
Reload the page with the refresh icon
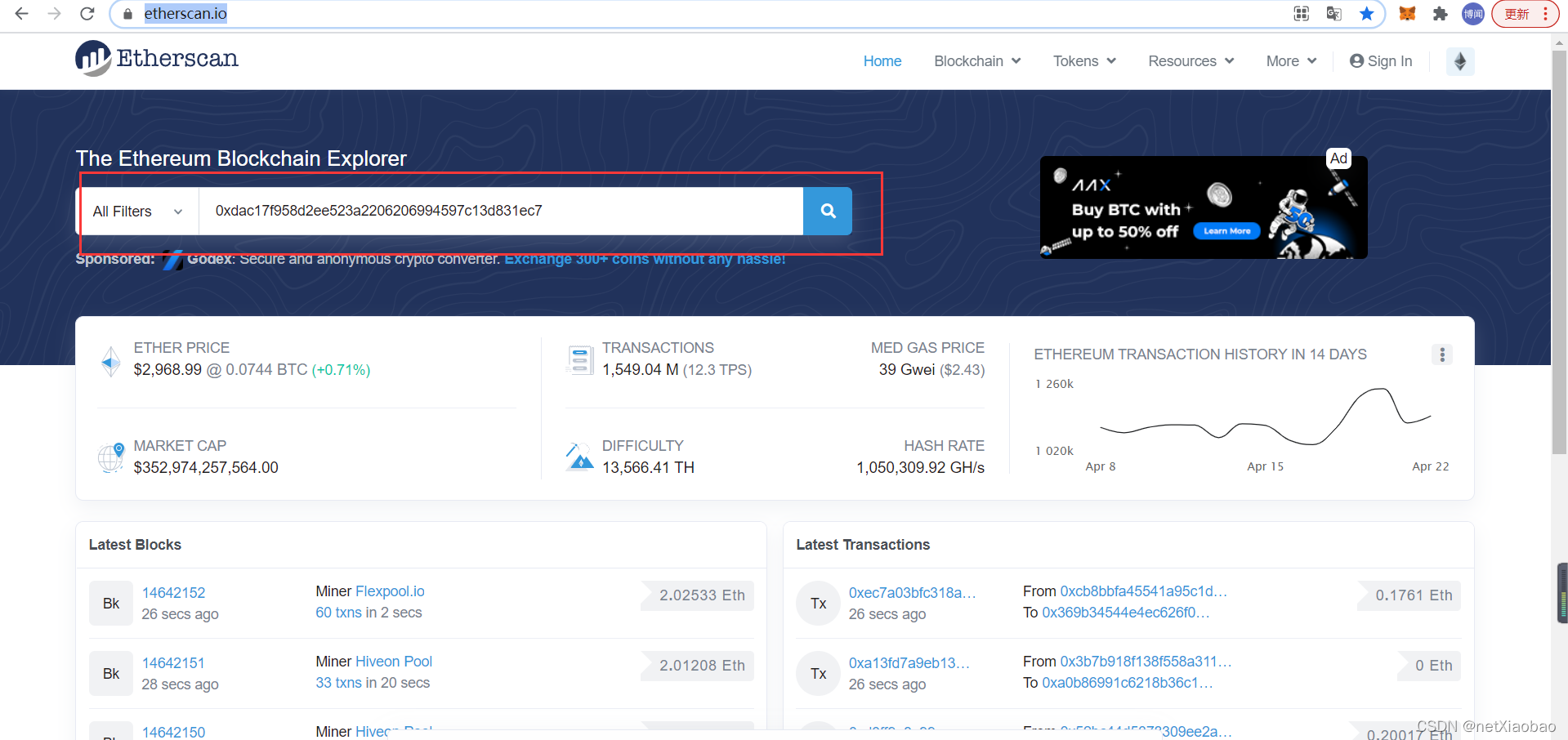click(x=87, y=14)
